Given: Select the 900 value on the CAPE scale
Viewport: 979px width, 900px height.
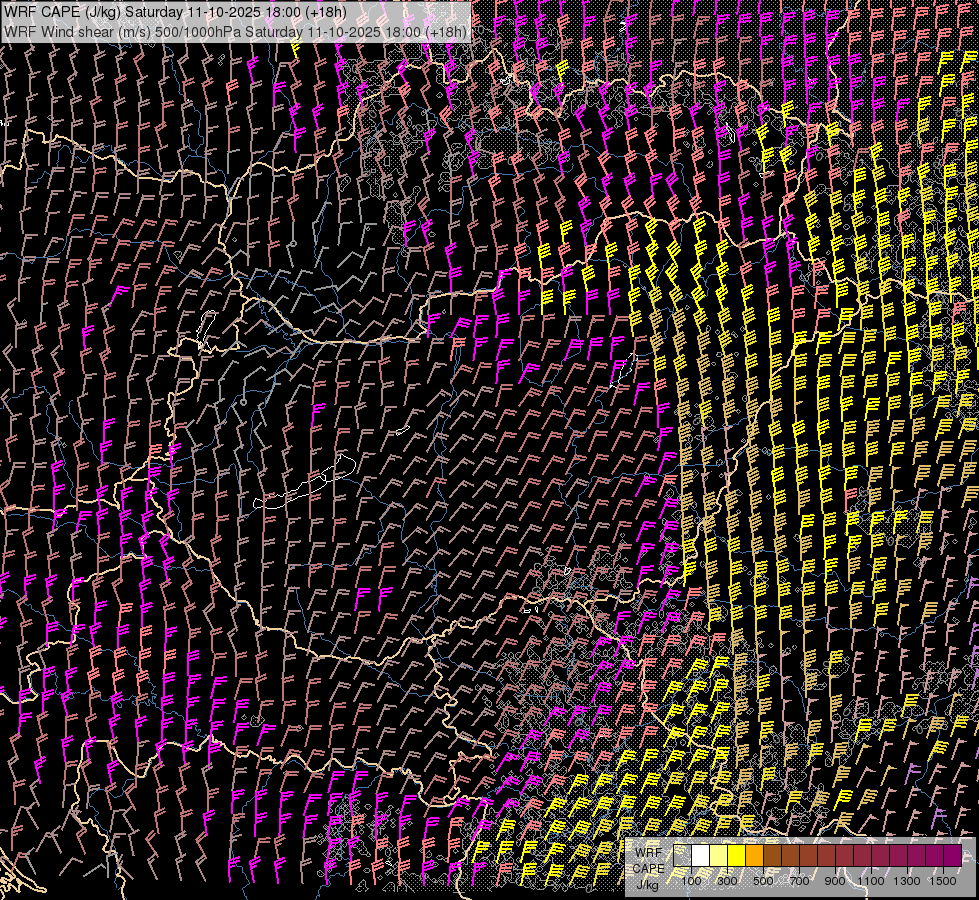Looking at the screenshot, I should (835, 880).
